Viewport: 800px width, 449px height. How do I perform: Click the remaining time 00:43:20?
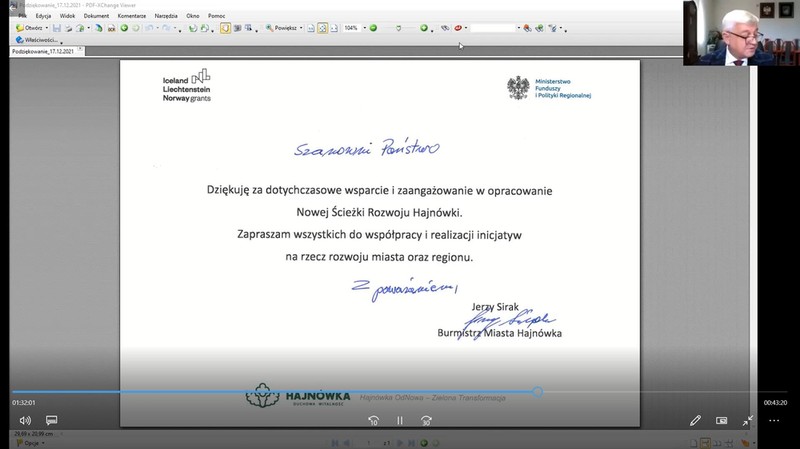click(776, 403)
